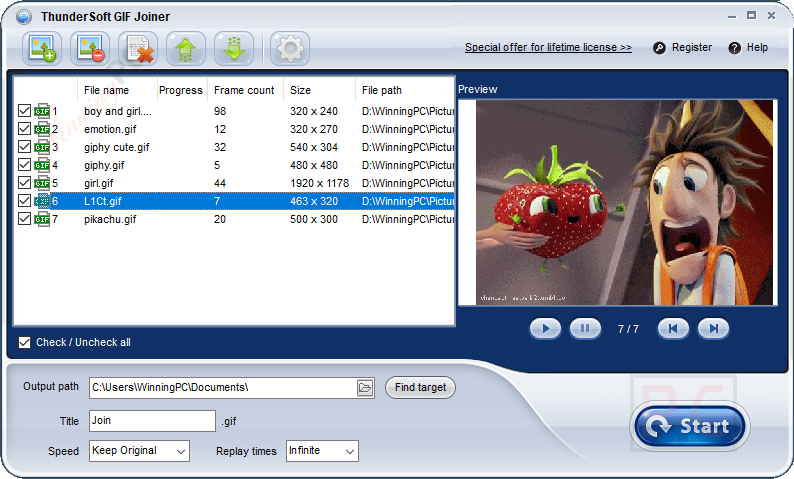Pause the preview animation
Screen dimensions: 794x479
tap(585, 328)
